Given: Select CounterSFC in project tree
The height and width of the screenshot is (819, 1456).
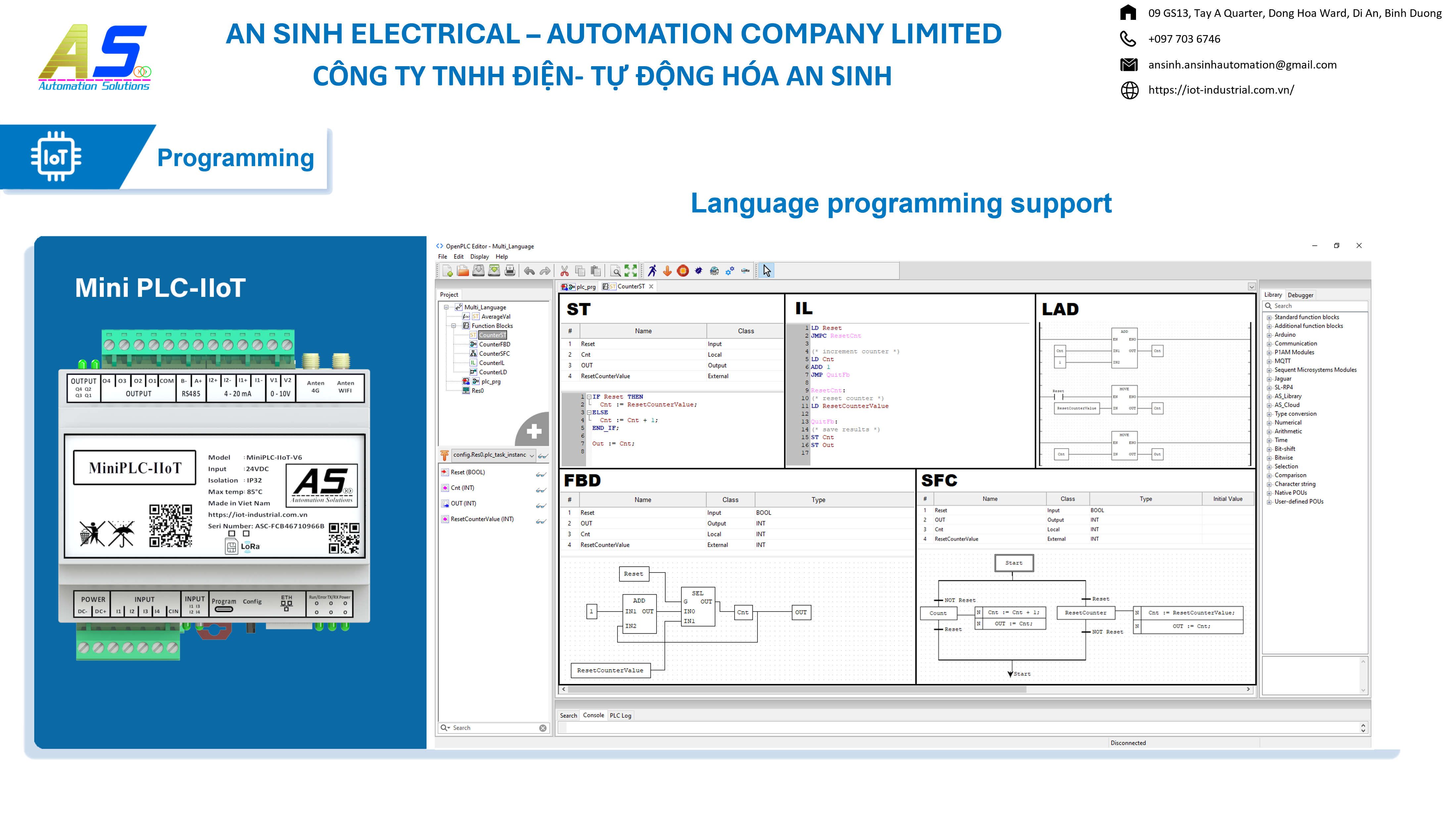Looking at the screenshot, I should click(x=494, y=354).
